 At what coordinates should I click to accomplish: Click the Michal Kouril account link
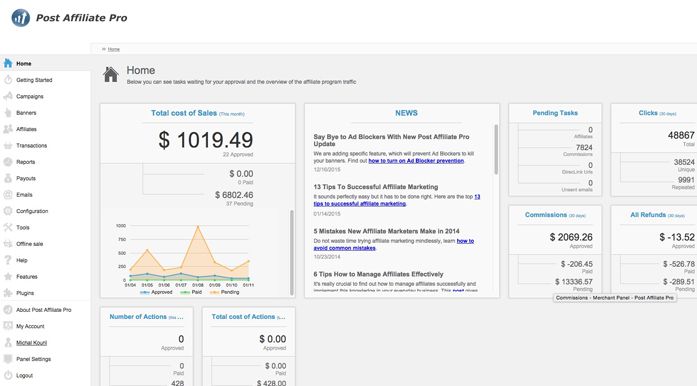coord(32,342)
